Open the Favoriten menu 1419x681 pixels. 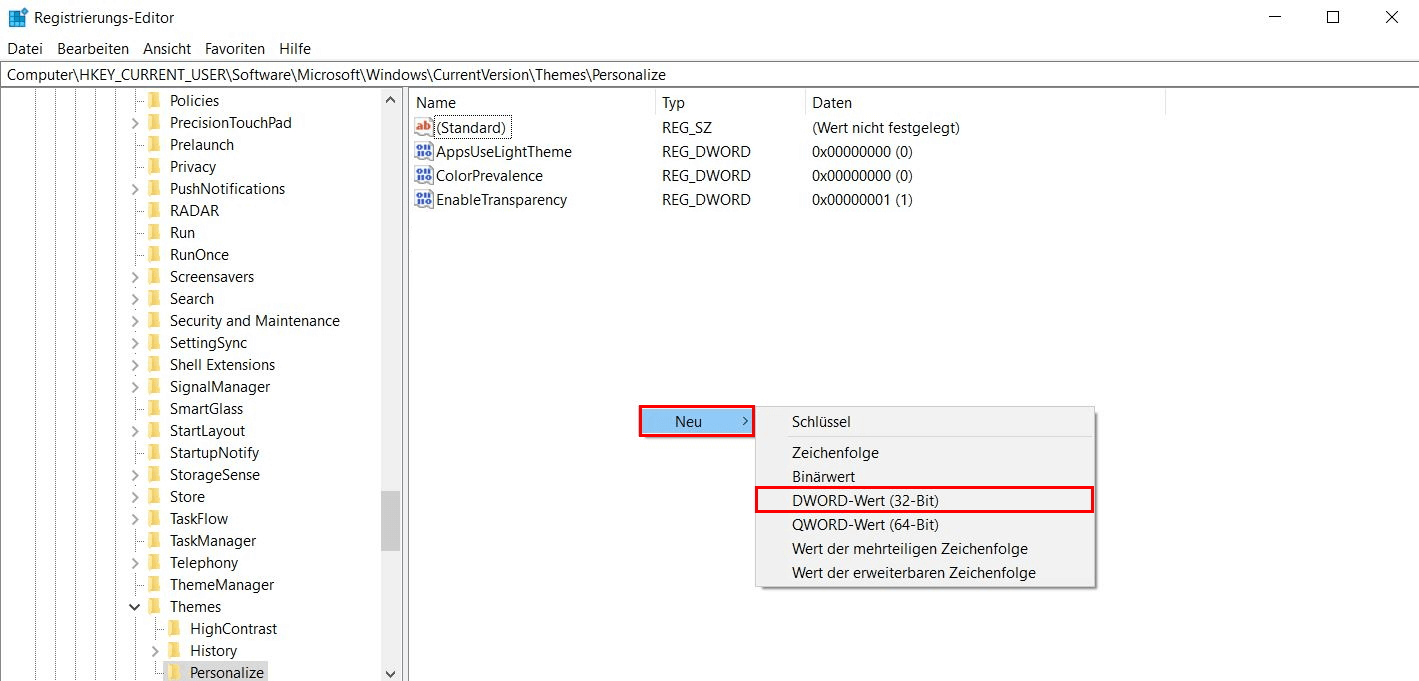coord(235,48)
